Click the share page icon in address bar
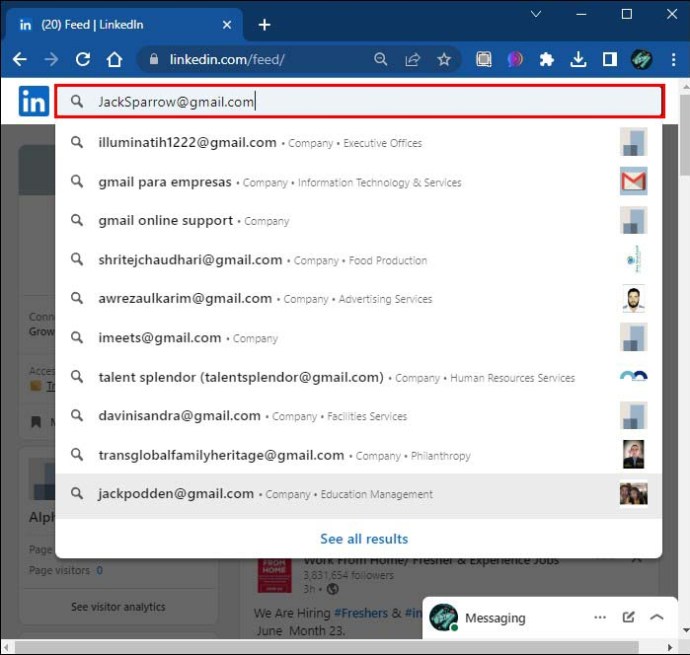The height and width of the screenshot is (655, 690). tap(412, 59)
